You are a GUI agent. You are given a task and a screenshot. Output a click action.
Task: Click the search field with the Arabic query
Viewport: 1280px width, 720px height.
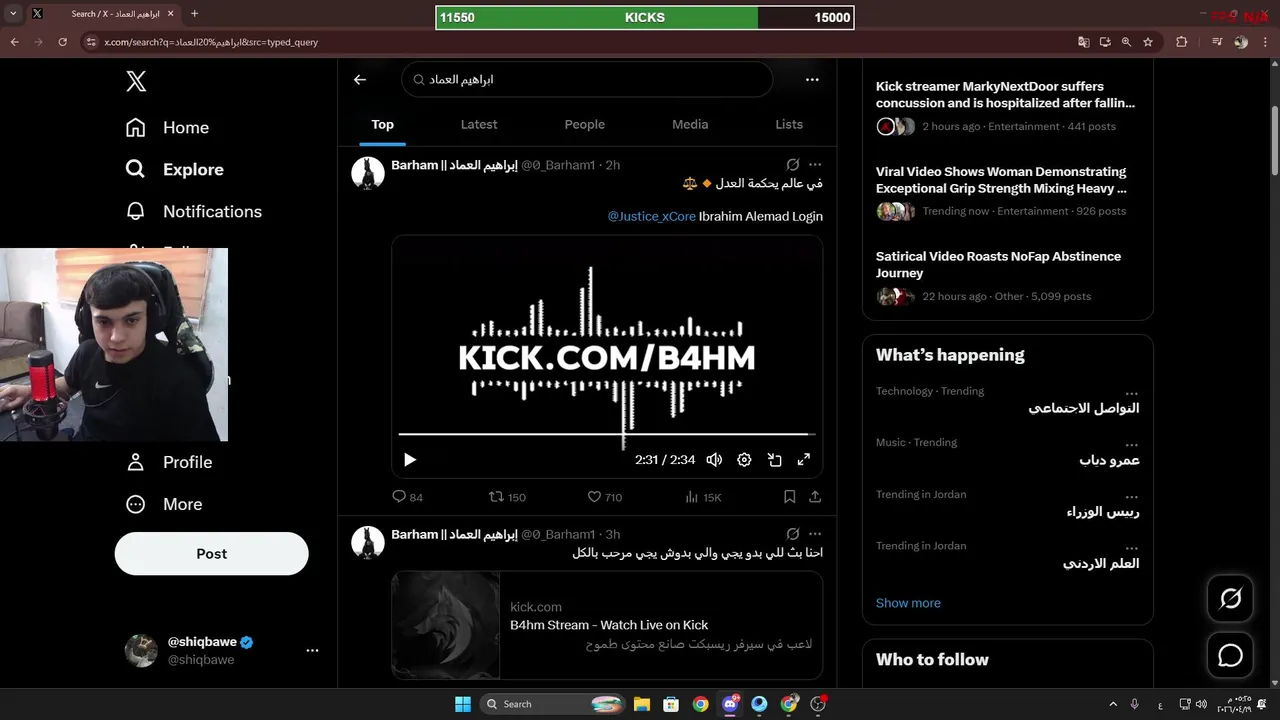587,80
